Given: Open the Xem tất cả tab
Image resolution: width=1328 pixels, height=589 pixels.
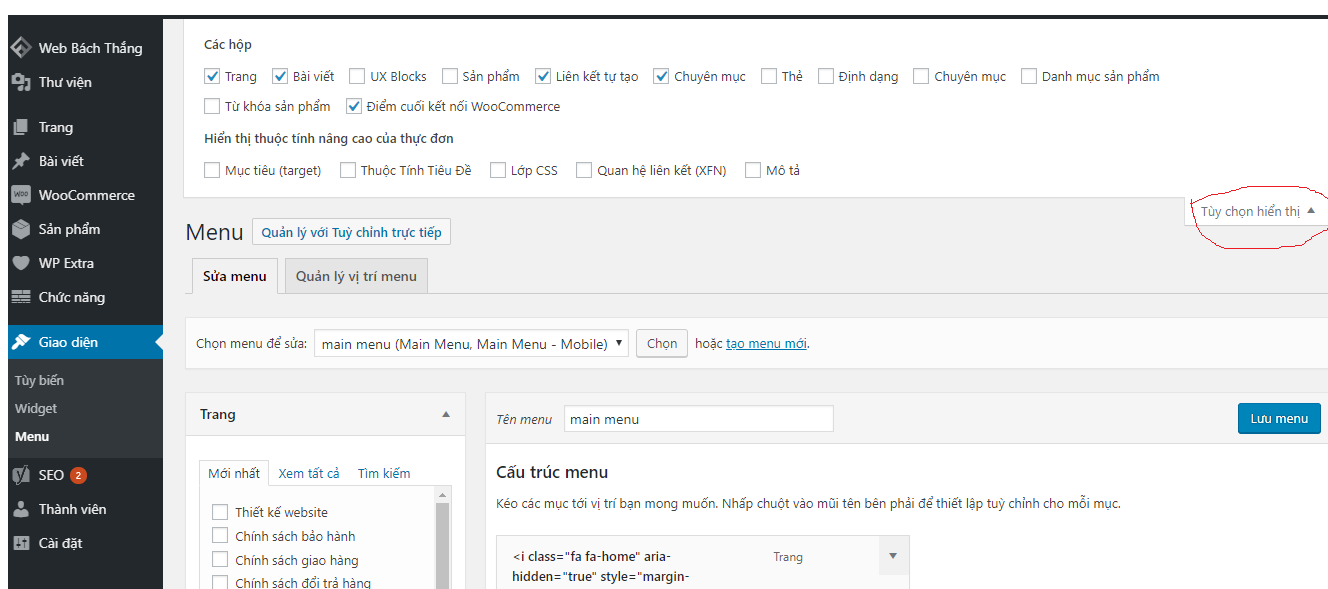Looking at the screenshot, I should coord(309,473).
